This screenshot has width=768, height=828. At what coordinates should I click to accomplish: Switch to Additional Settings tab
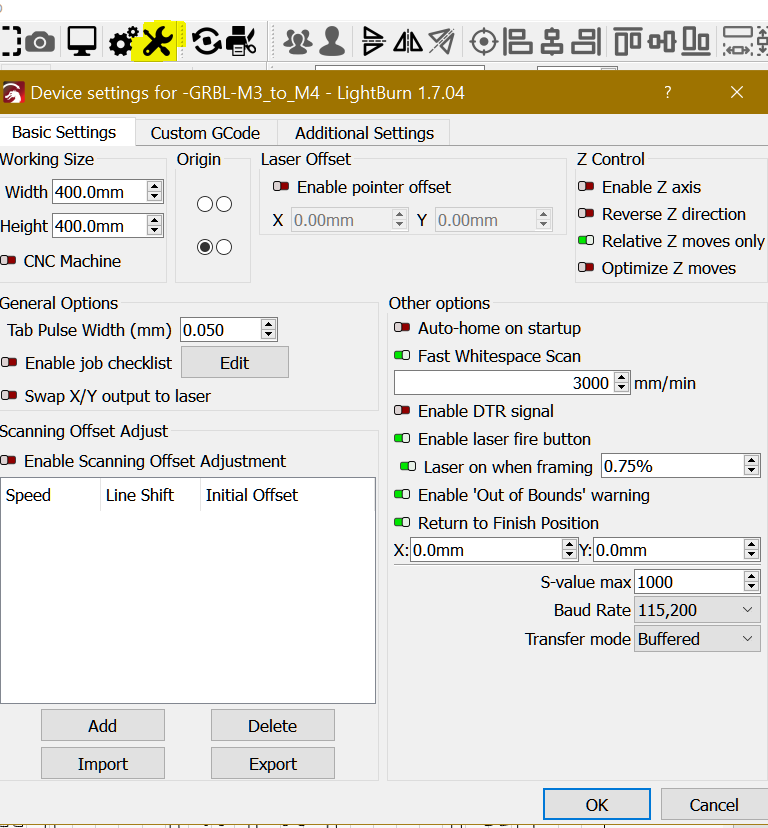(364, 133)
